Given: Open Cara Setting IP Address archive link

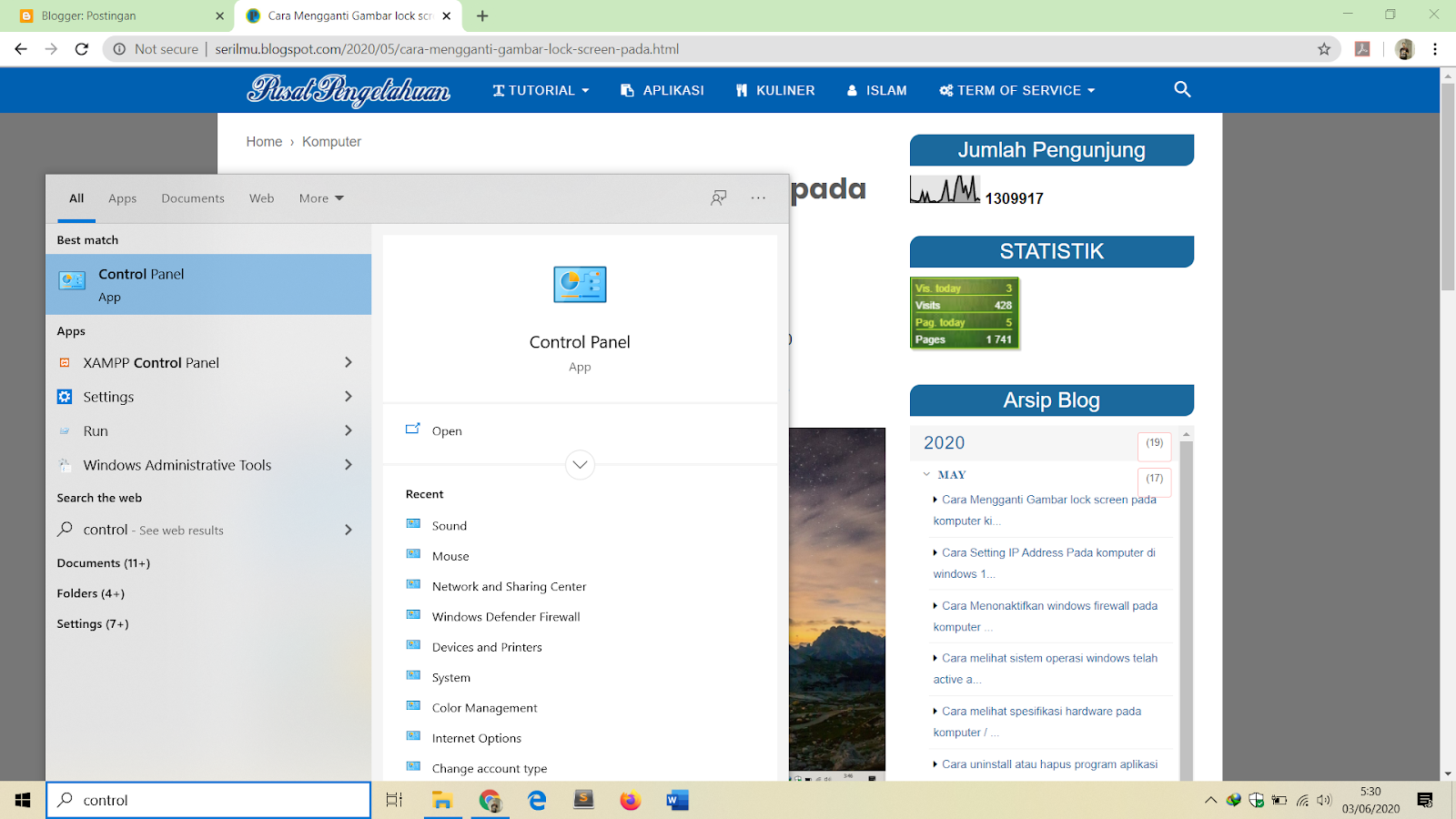Looking at the screenshot, I should click(x=1045, y=563).
